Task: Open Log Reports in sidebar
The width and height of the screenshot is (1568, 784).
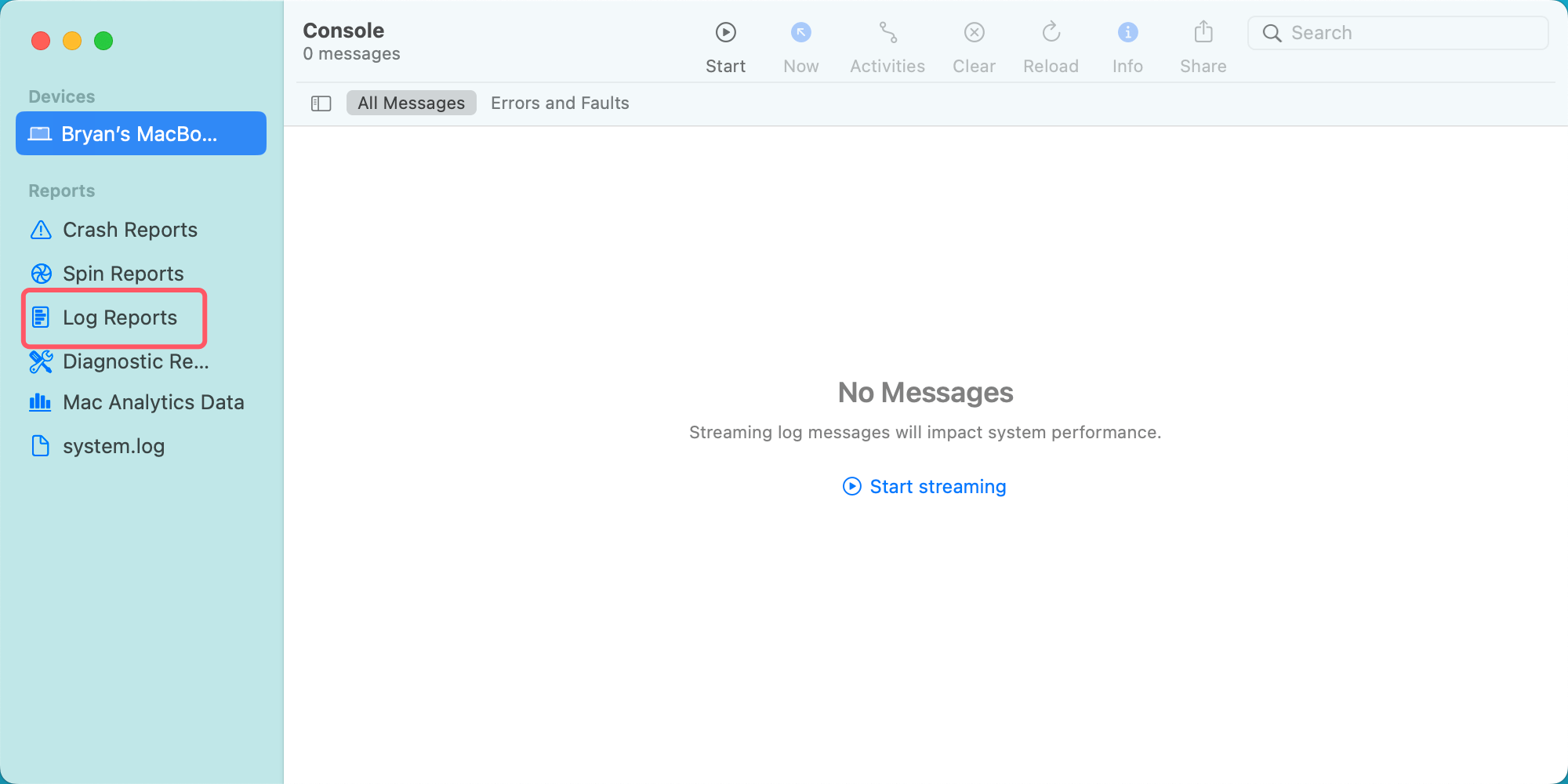Action: click(x=119, y=318)
